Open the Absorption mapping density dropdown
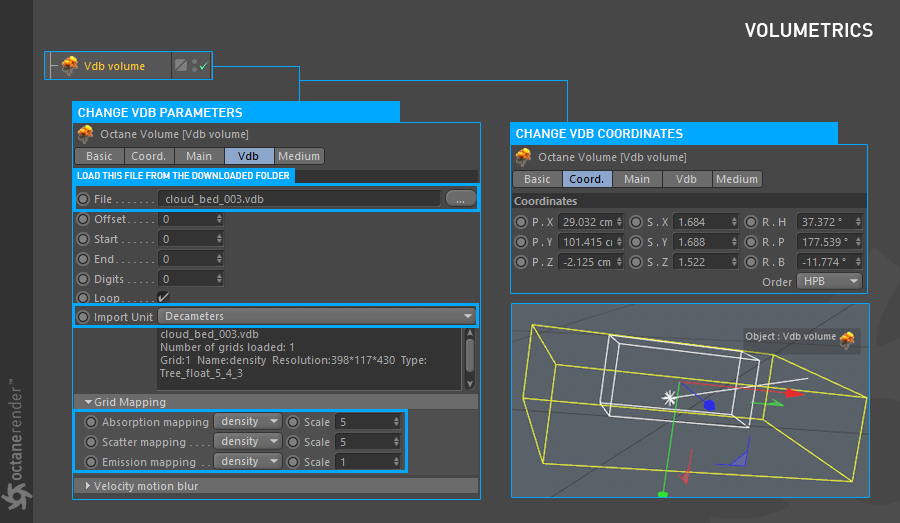900x523 pixels. [x=247, y=421]
